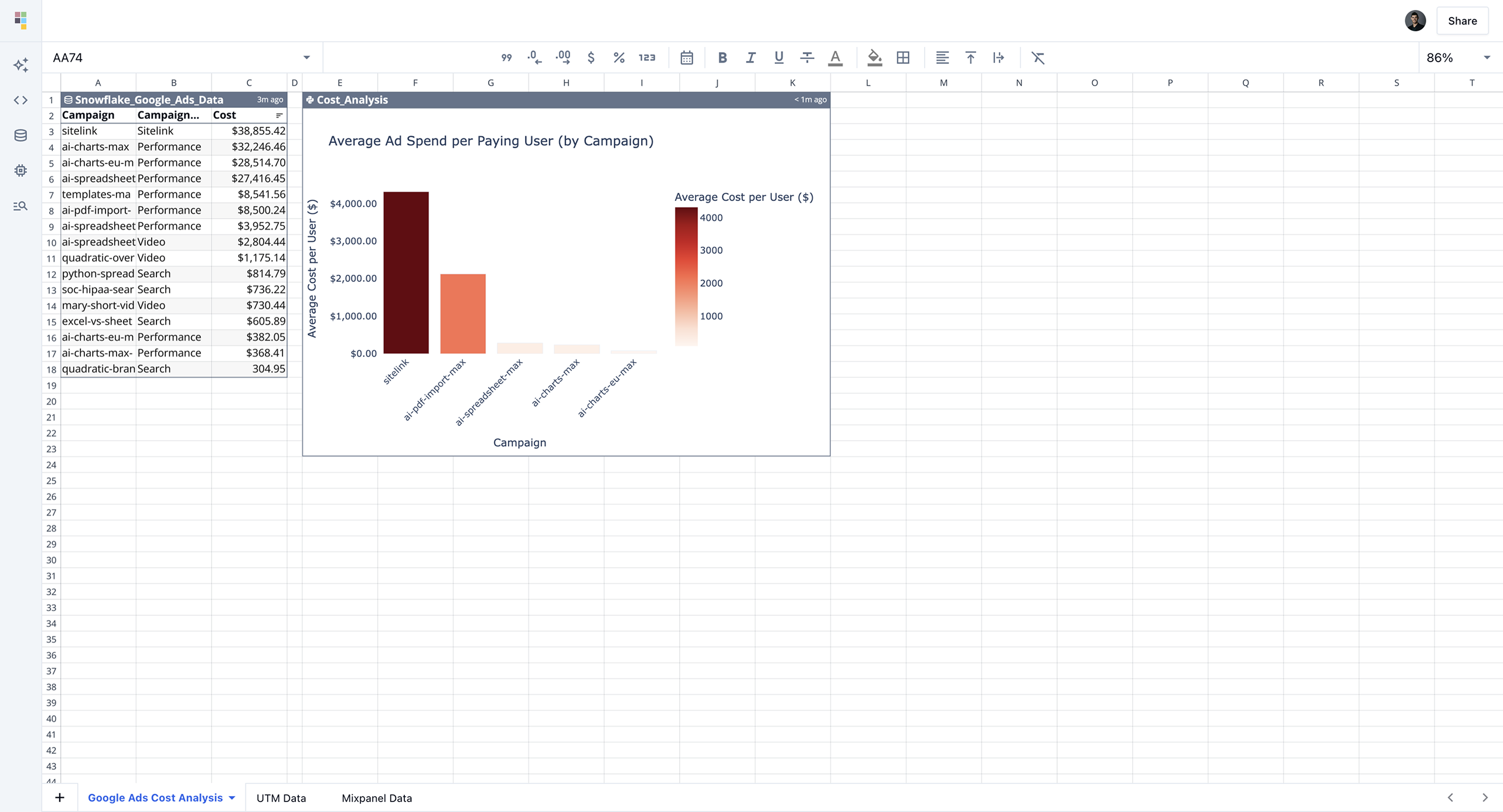Screen dimensions: 1503x812
Task: Open Google Ads Cost Analysis sheet menu arrow
Action: pos(232,798)
